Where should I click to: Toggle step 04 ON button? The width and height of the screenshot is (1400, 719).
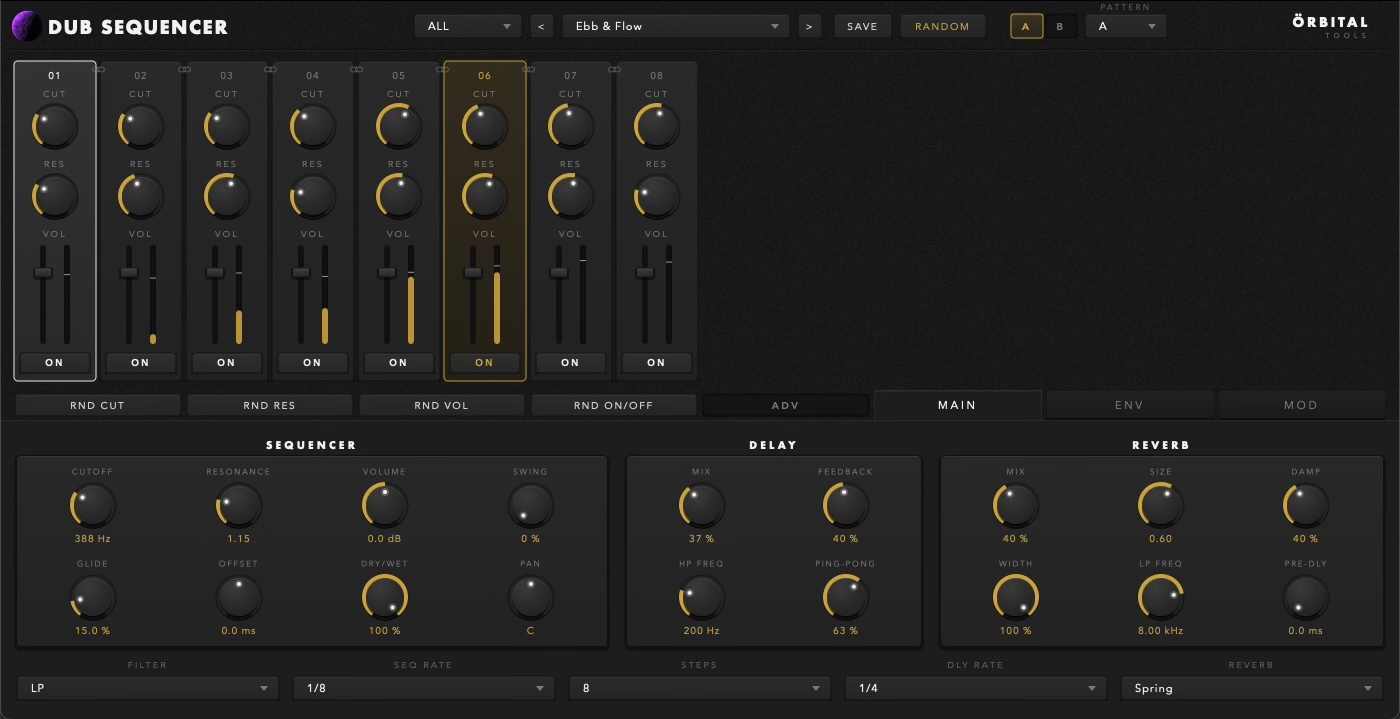[x=313, y=363]
